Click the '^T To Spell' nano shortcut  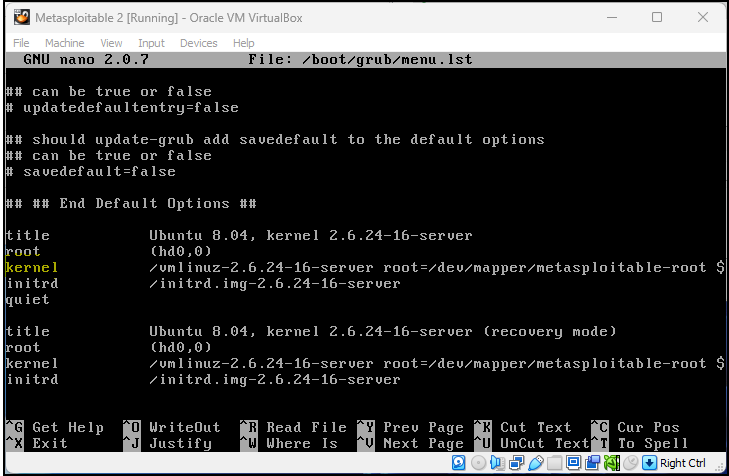(x=639, y=443)
